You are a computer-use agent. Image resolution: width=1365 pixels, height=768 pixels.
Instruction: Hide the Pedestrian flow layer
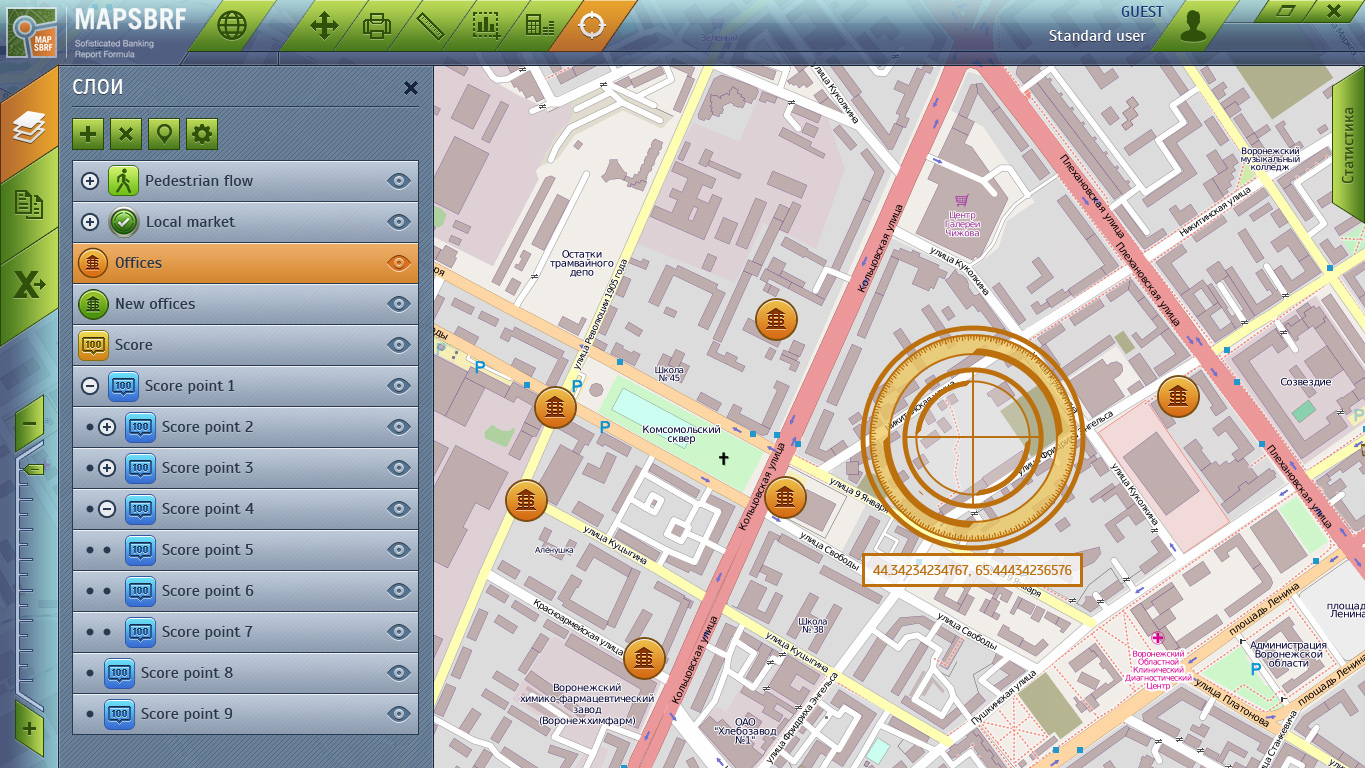(399, 181)
